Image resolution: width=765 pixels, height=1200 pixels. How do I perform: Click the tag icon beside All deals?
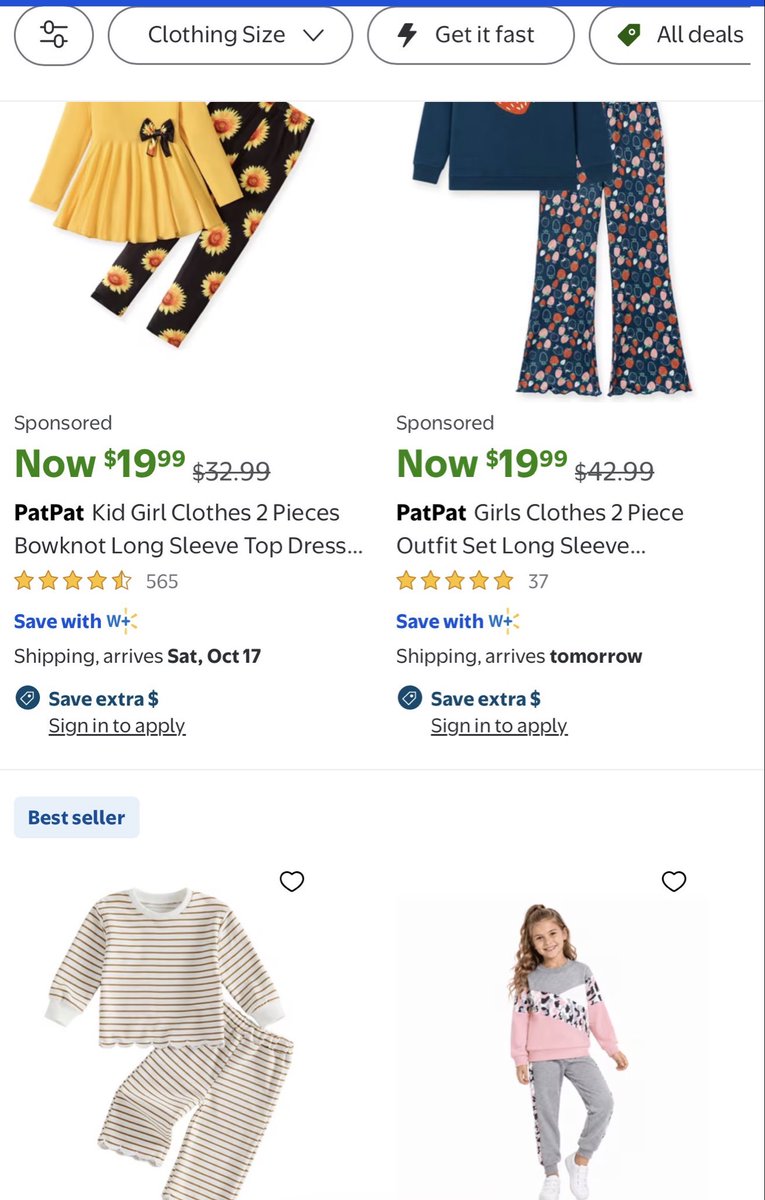tap(629, 35)
